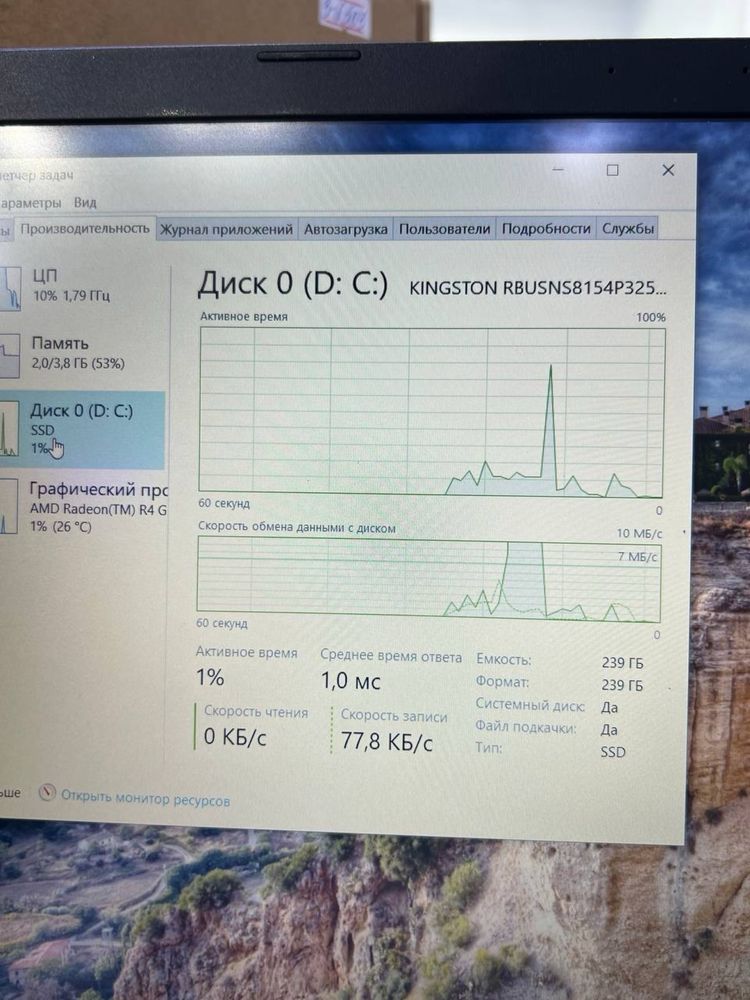750x1000 pixels.
Task: Click the disk transfer rate graph
Action: (429, 579)
